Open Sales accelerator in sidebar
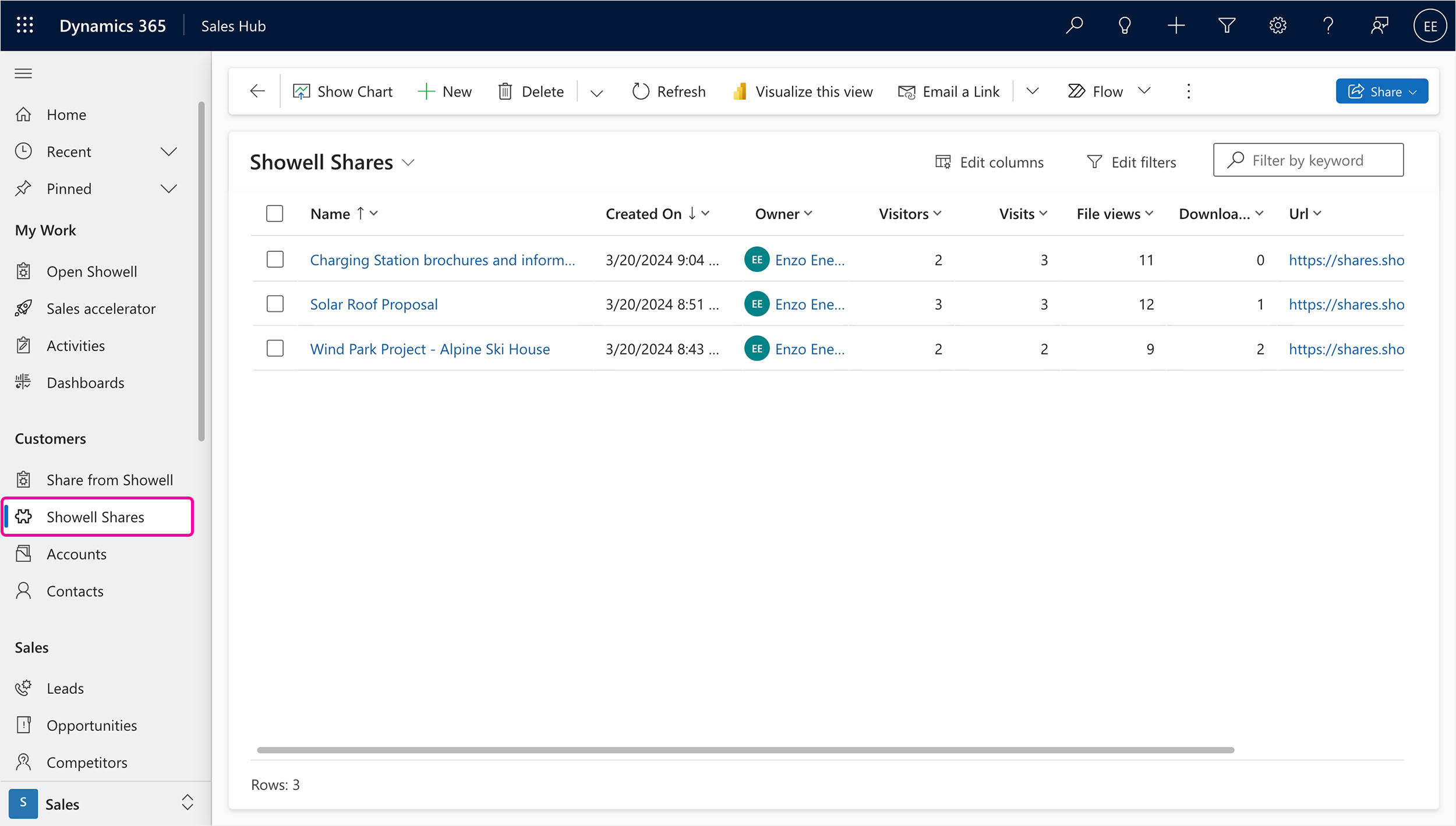The width and height of the screenshot is (1456, 826). point(101,309)
